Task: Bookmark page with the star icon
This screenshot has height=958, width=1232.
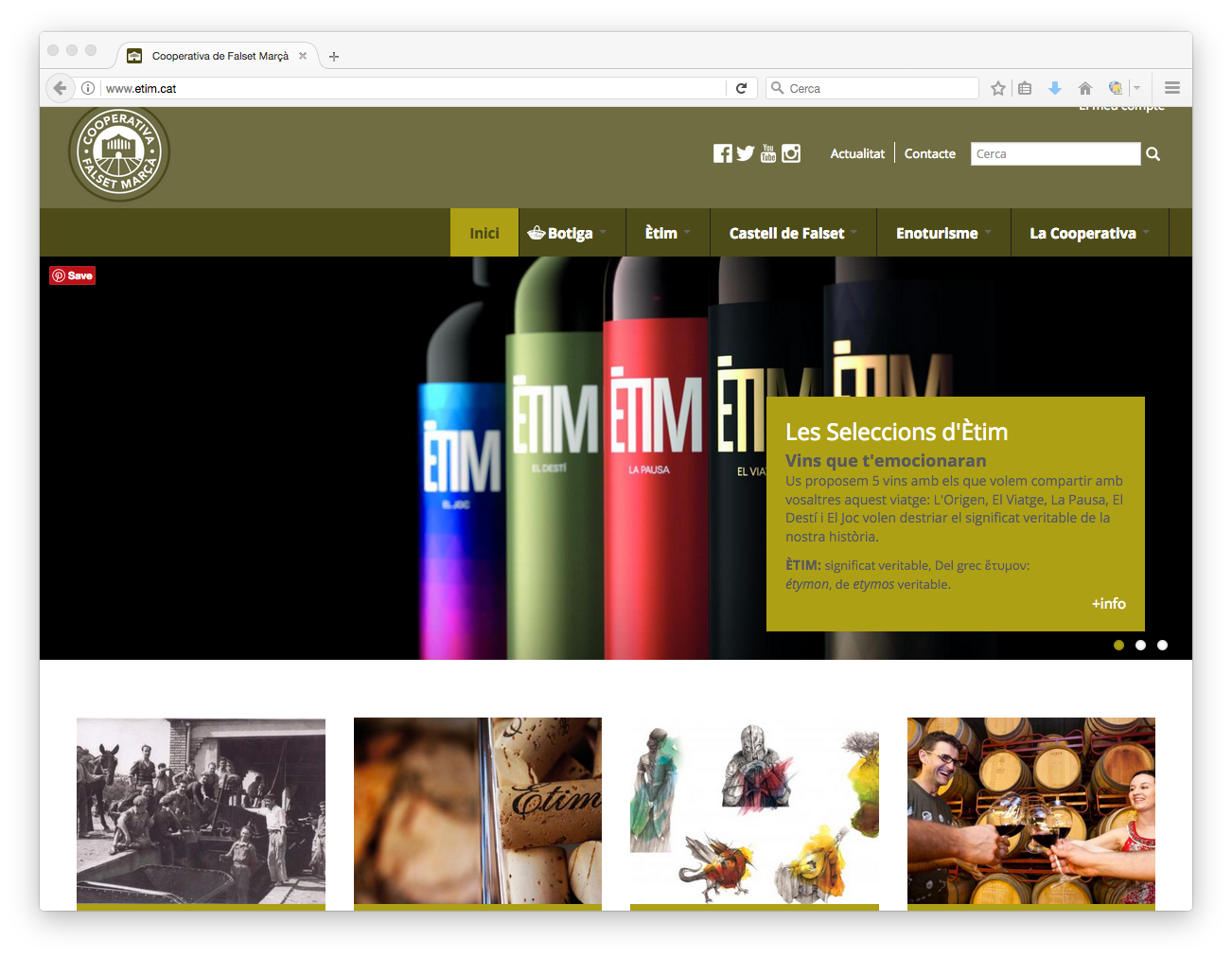Action: [997, 88]
